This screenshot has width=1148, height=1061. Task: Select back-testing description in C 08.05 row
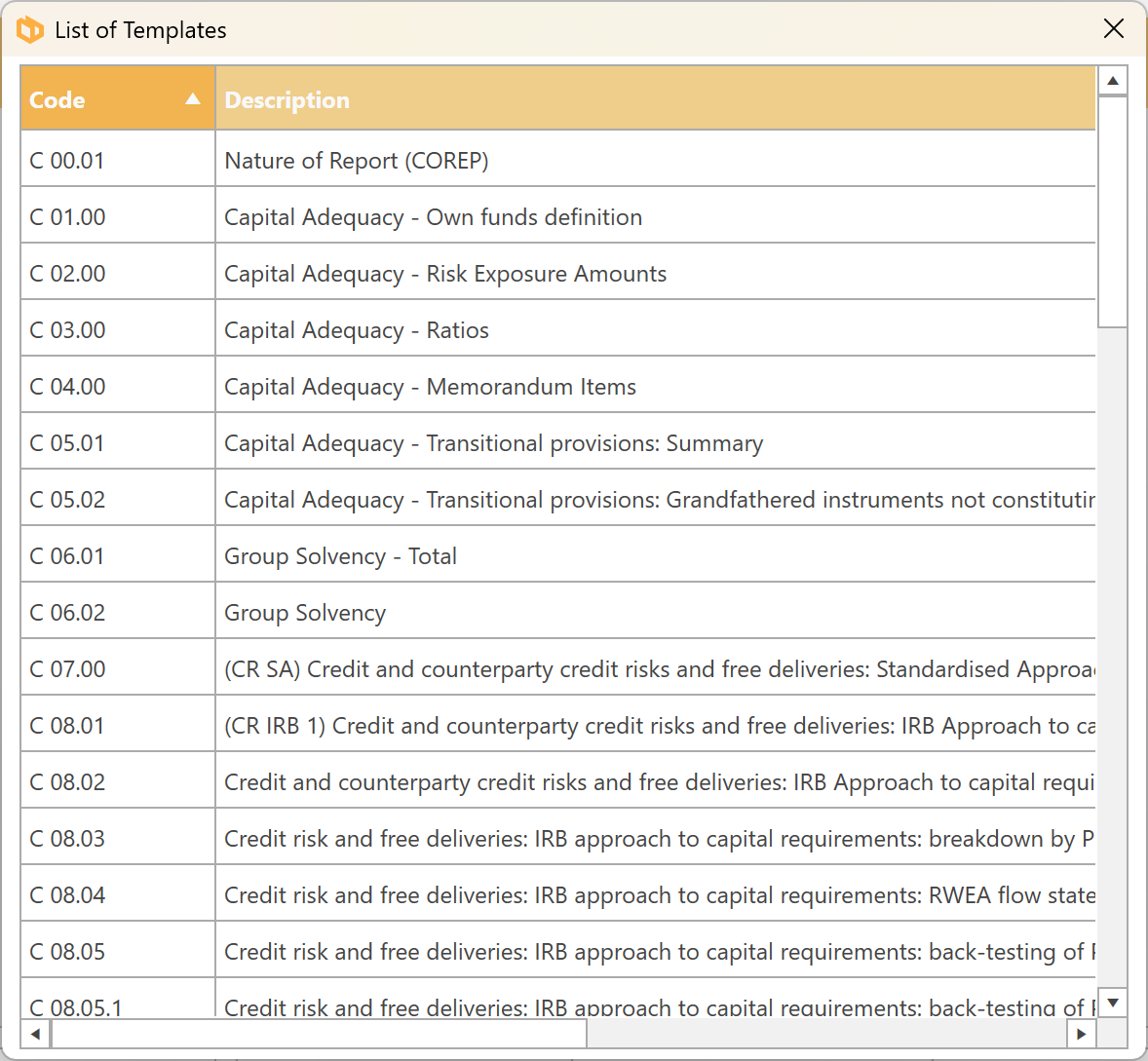pyautogui.click(x=656, y=951)
